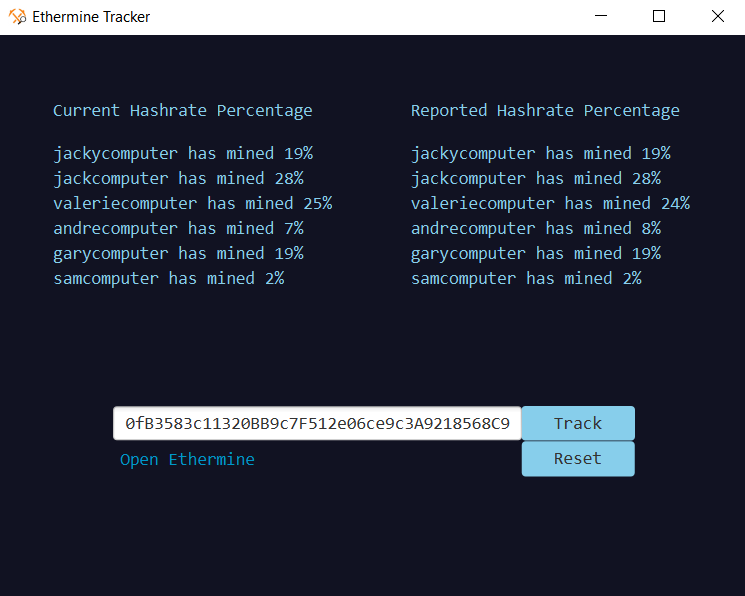Click the Track button
The height and width of the screenshot is (596, 745).
578,423
